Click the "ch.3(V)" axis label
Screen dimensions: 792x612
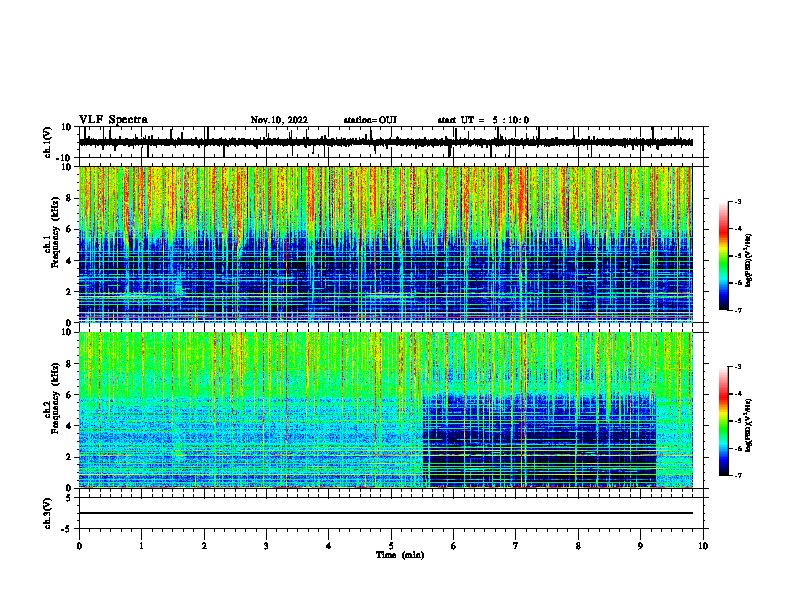pyautogui.click(x=47, y=513)
